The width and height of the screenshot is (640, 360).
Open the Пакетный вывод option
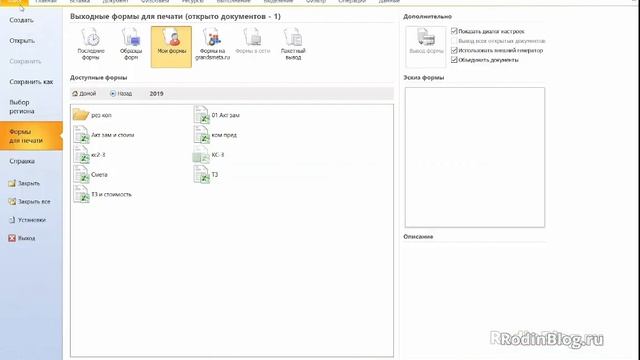pos(293,45)
